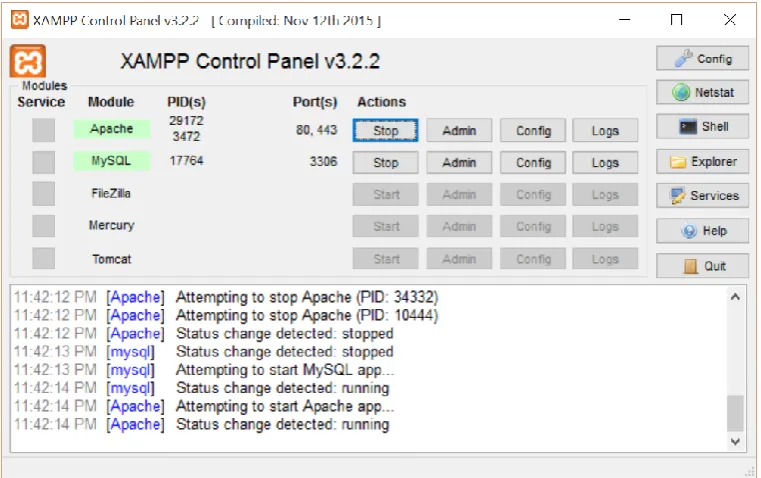Toggle the Mercury service checkbox
761x478 pixels.
[x=44, y=226]
